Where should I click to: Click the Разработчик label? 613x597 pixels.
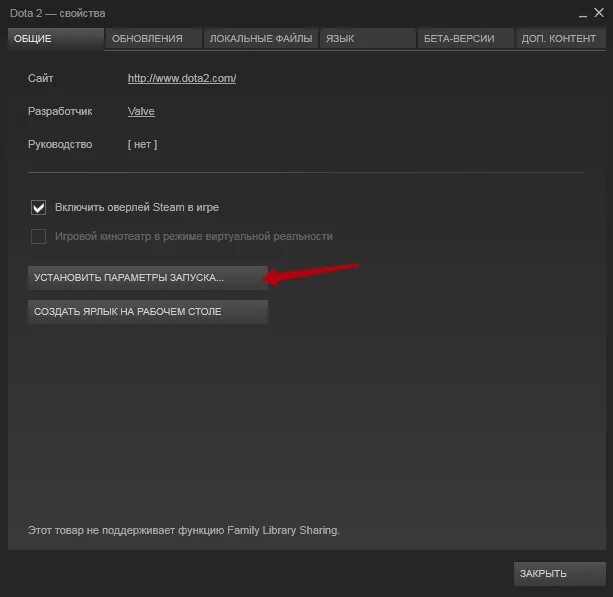[x=60, y=111]
